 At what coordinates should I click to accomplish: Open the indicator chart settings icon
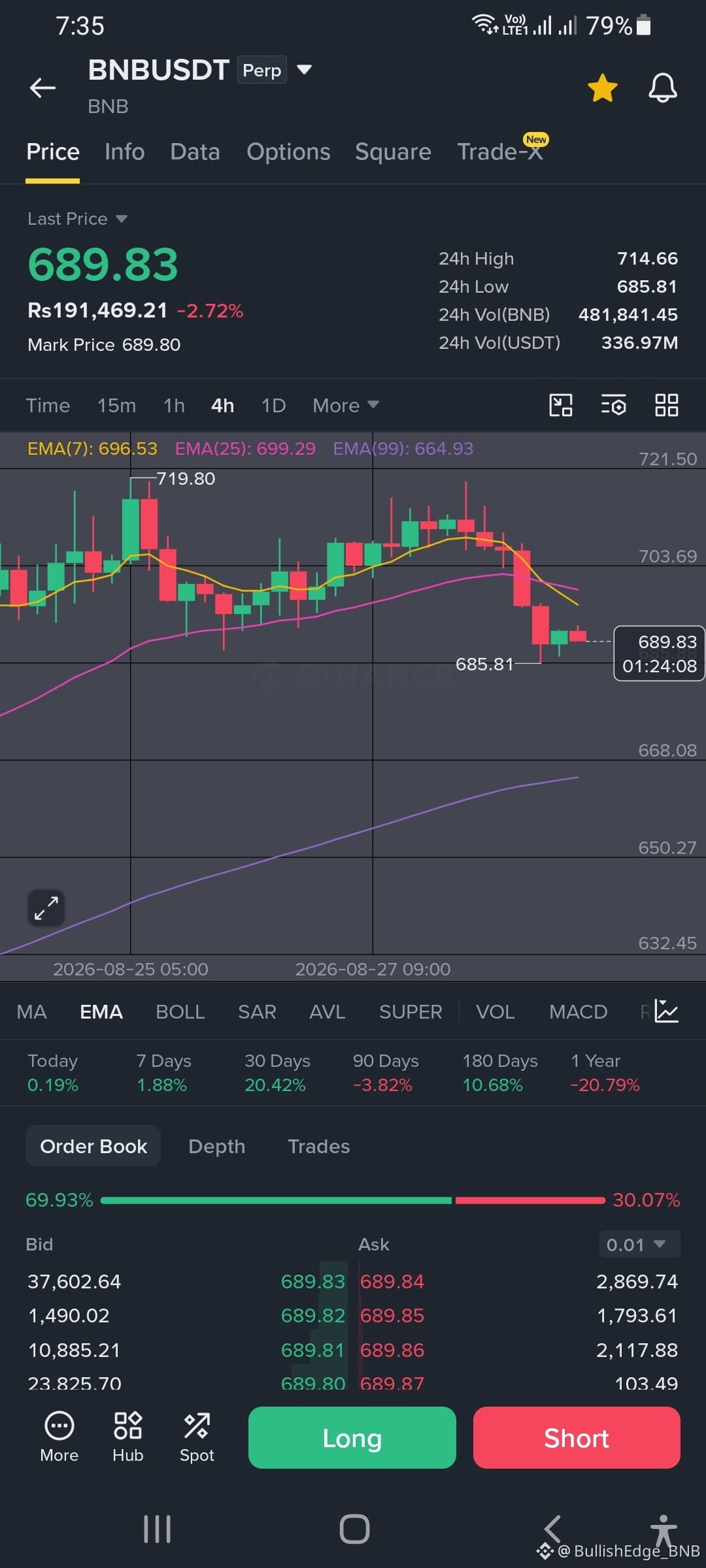(x=666, y=1011)
